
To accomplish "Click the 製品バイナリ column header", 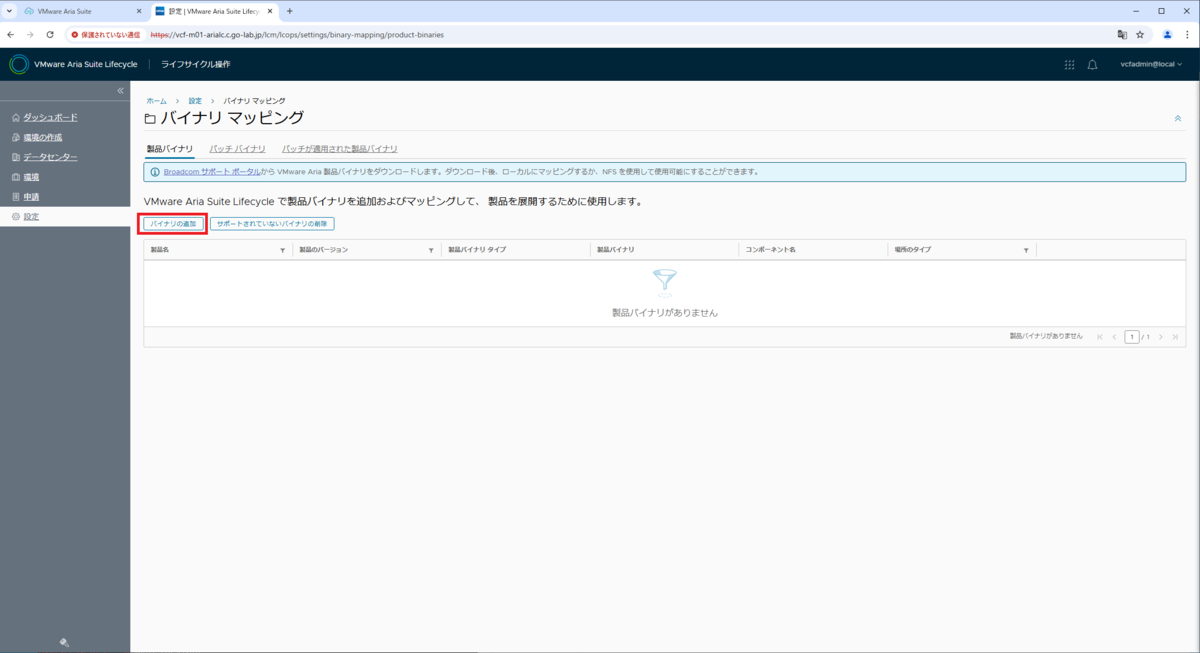I will (x=616, y=250).
